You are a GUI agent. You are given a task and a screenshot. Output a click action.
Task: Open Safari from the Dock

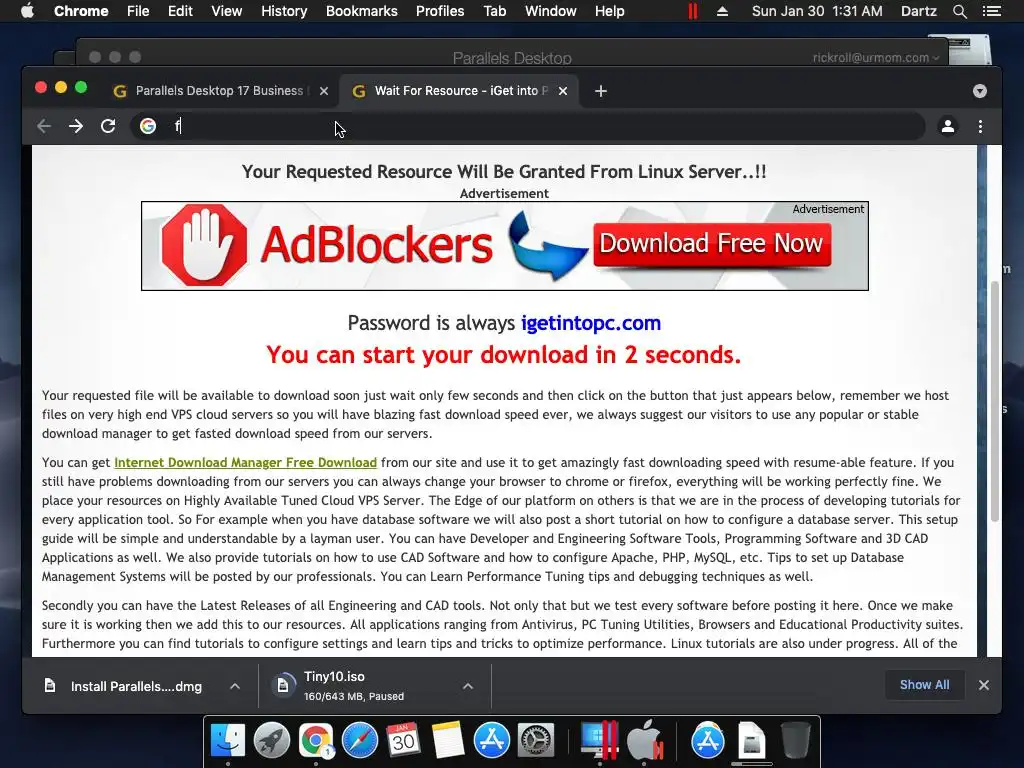[x=360, y=740]
